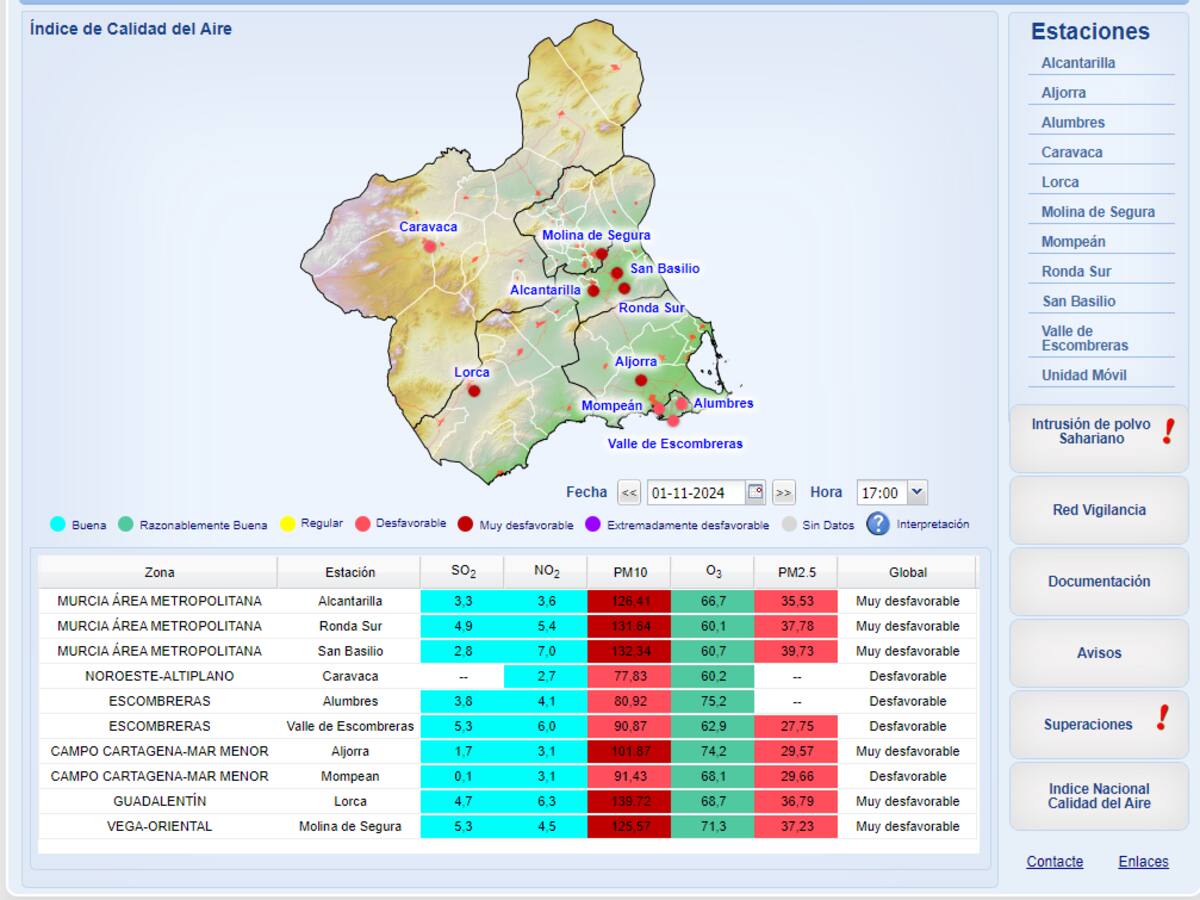This screenshot has height=900, width=1200.
Task: Open the Hora dropdown showing 17:00
Action: [892, 493]
